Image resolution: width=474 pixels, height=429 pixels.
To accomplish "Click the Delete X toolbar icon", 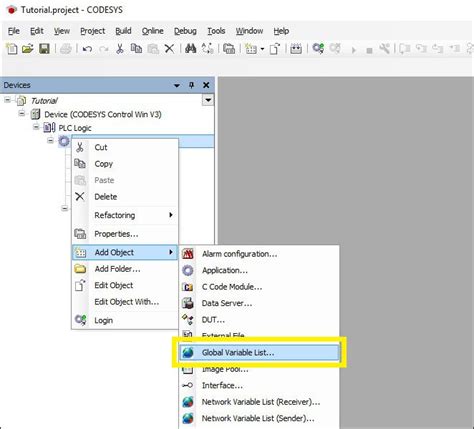I will [x=169, y=49].
